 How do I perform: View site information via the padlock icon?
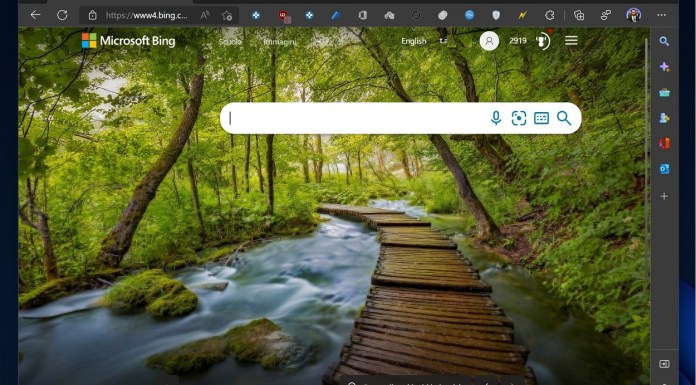click(92, 16)
